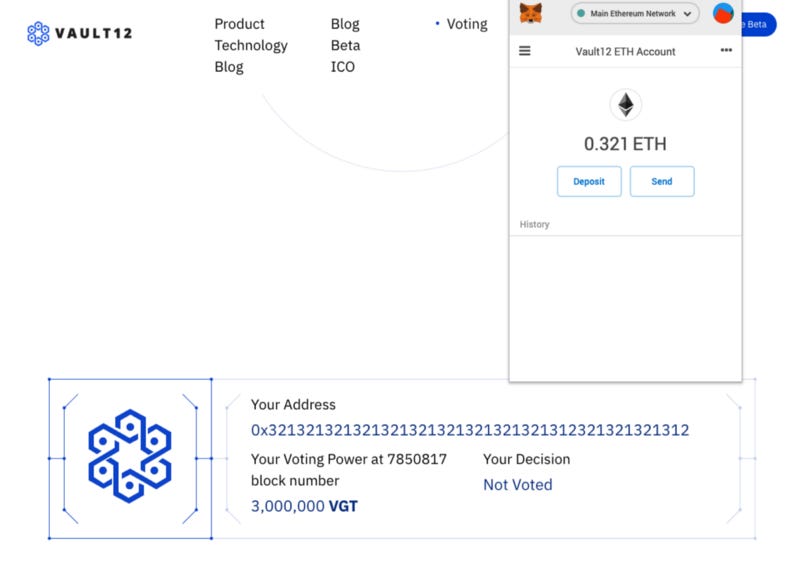Click the Ethereum diamond icon
Viewport: 800px width, 586px height.
point(626,105)
